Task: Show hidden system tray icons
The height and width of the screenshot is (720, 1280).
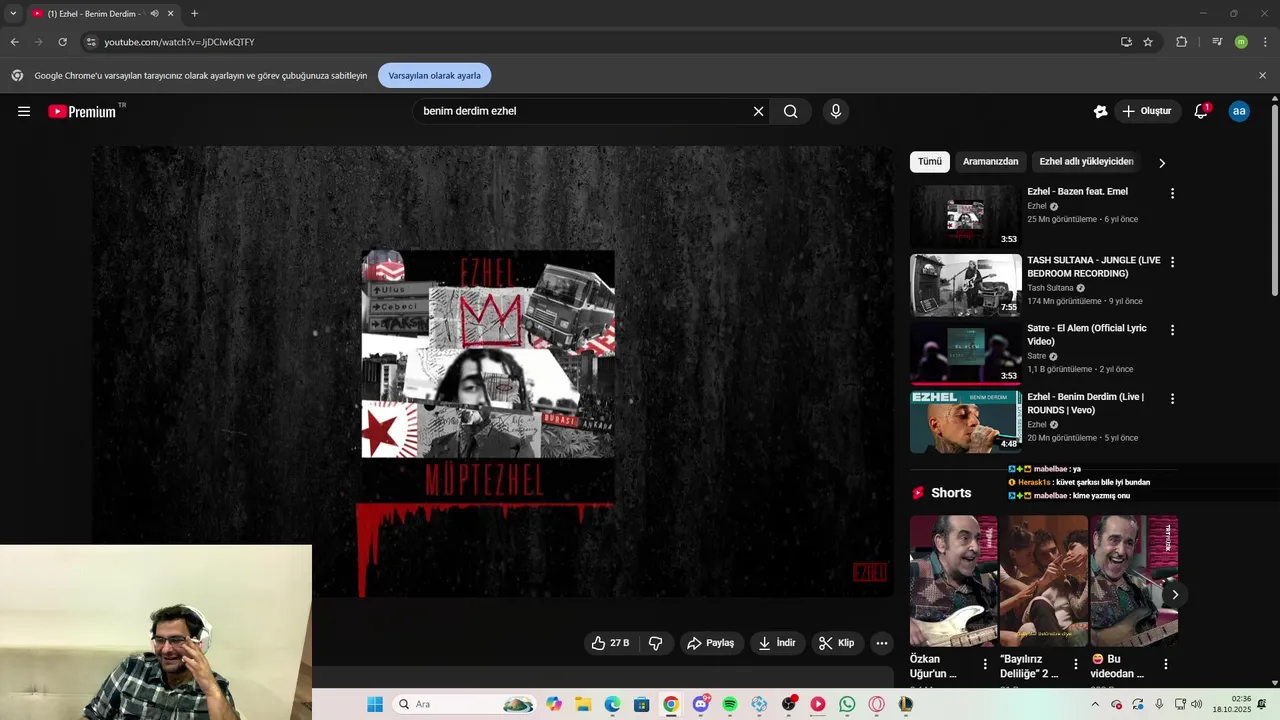Action: click(1095, 704)
